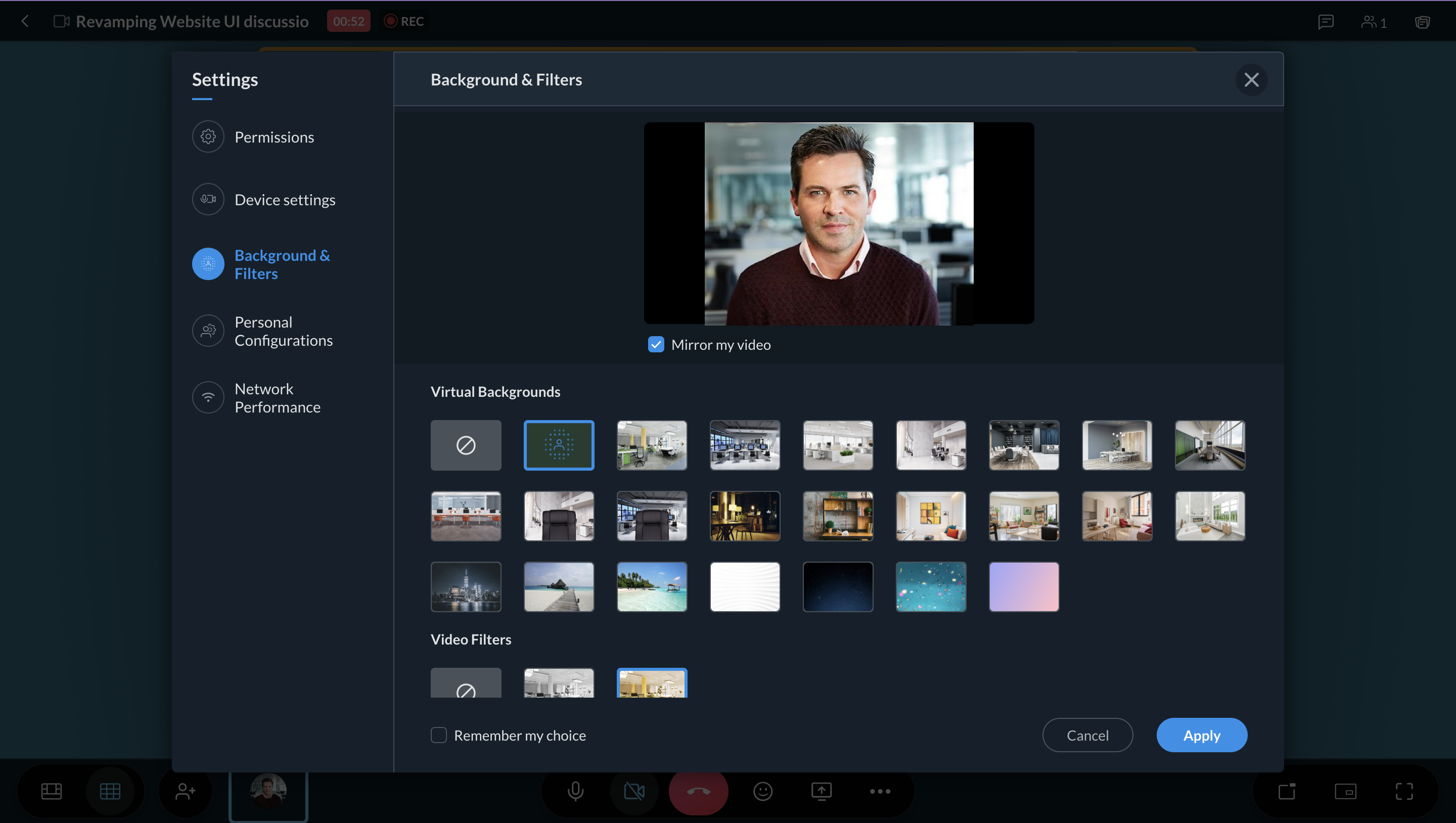1456x823 pixels.
Task: Enter fullscreen using bottom-right icon
Action: 1404,791
